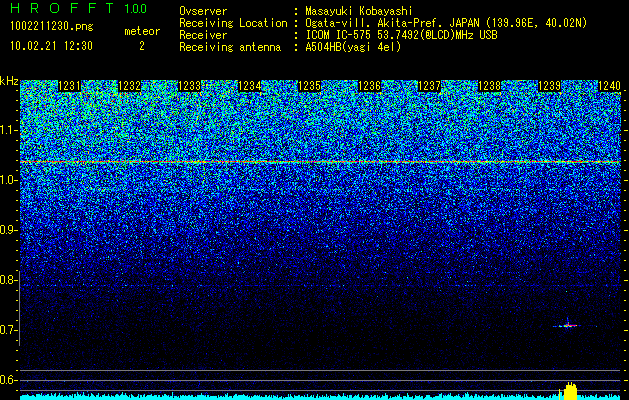
Task: Click the date stamp 10.02.21 12:30
Action: click(51, 46)
